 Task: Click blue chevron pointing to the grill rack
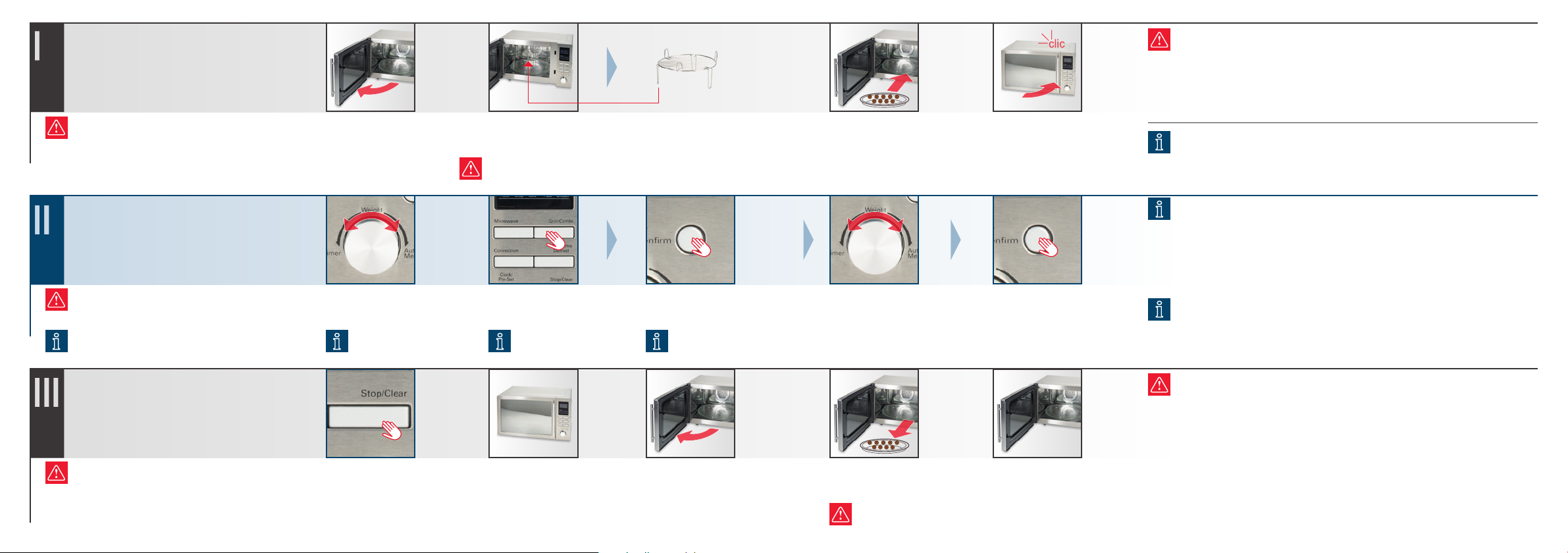pyautogui.click(x=612, y=67)
